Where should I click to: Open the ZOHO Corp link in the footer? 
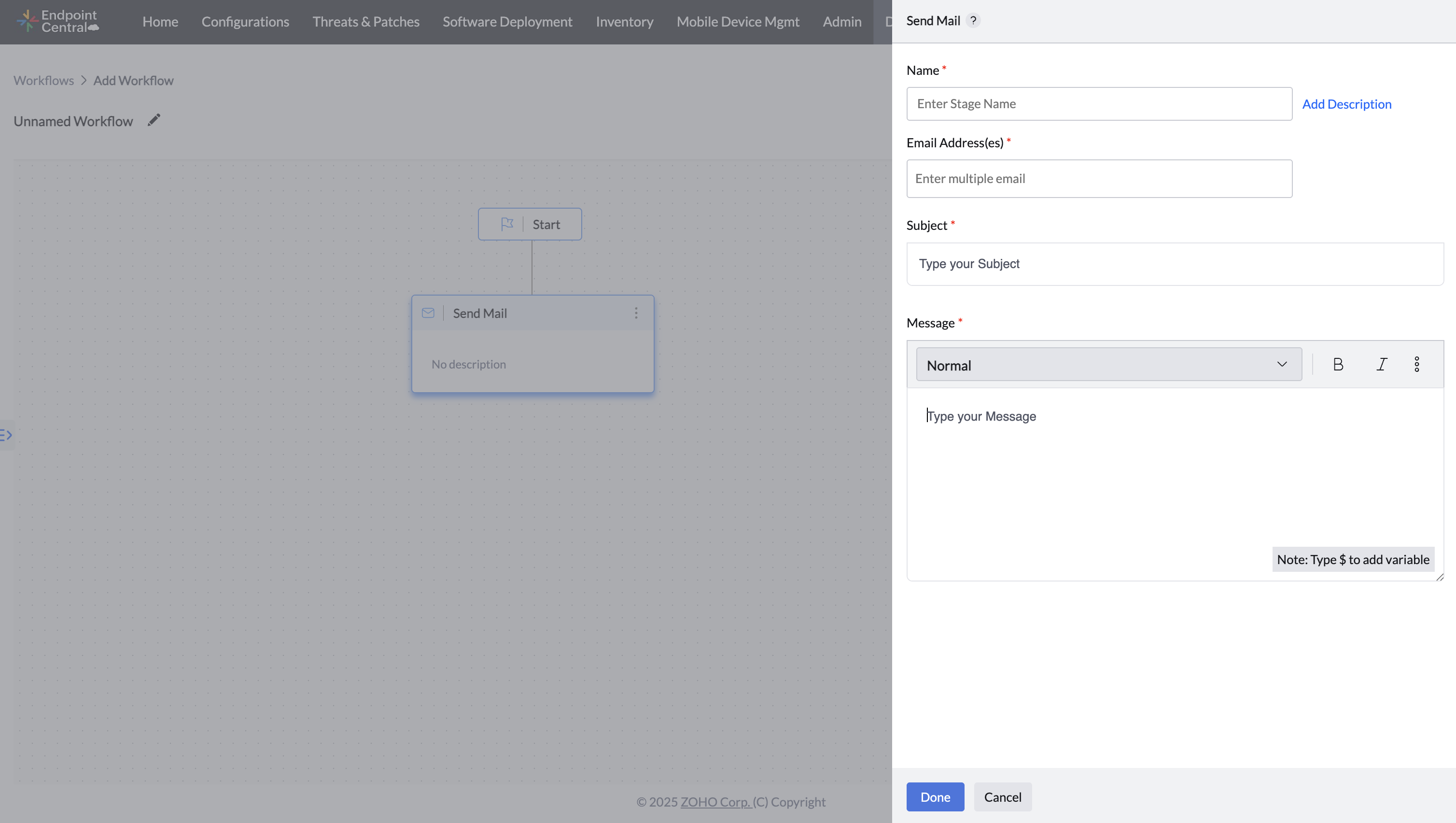tap(715, 801)
